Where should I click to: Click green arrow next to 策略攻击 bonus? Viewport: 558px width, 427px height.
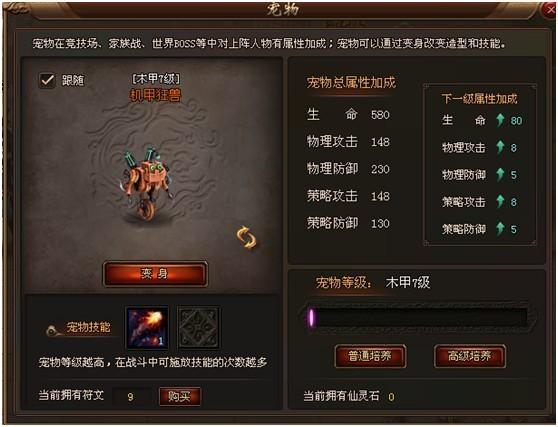pyautogui.click(x=500, y=202)
